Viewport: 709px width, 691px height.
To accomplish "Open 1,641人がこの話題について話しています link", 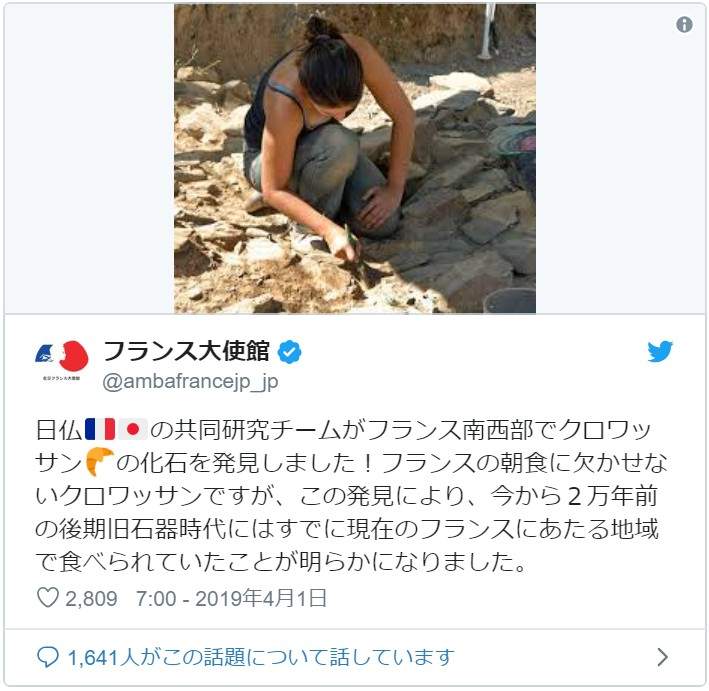I will click(x=261, y=657).
